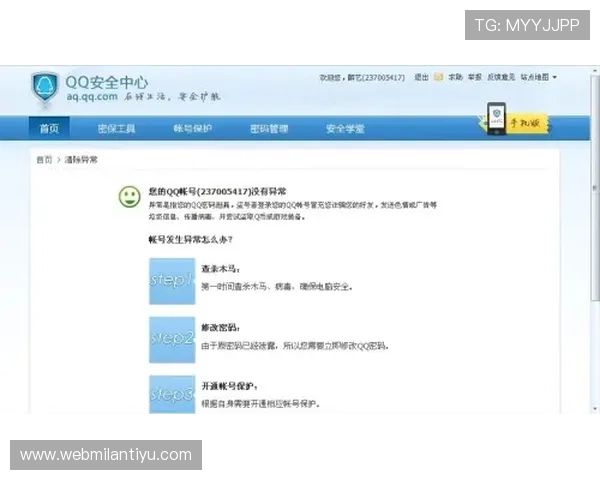
Task: Click the QQ安全中心 title text
Action: [x=107, y=82]
